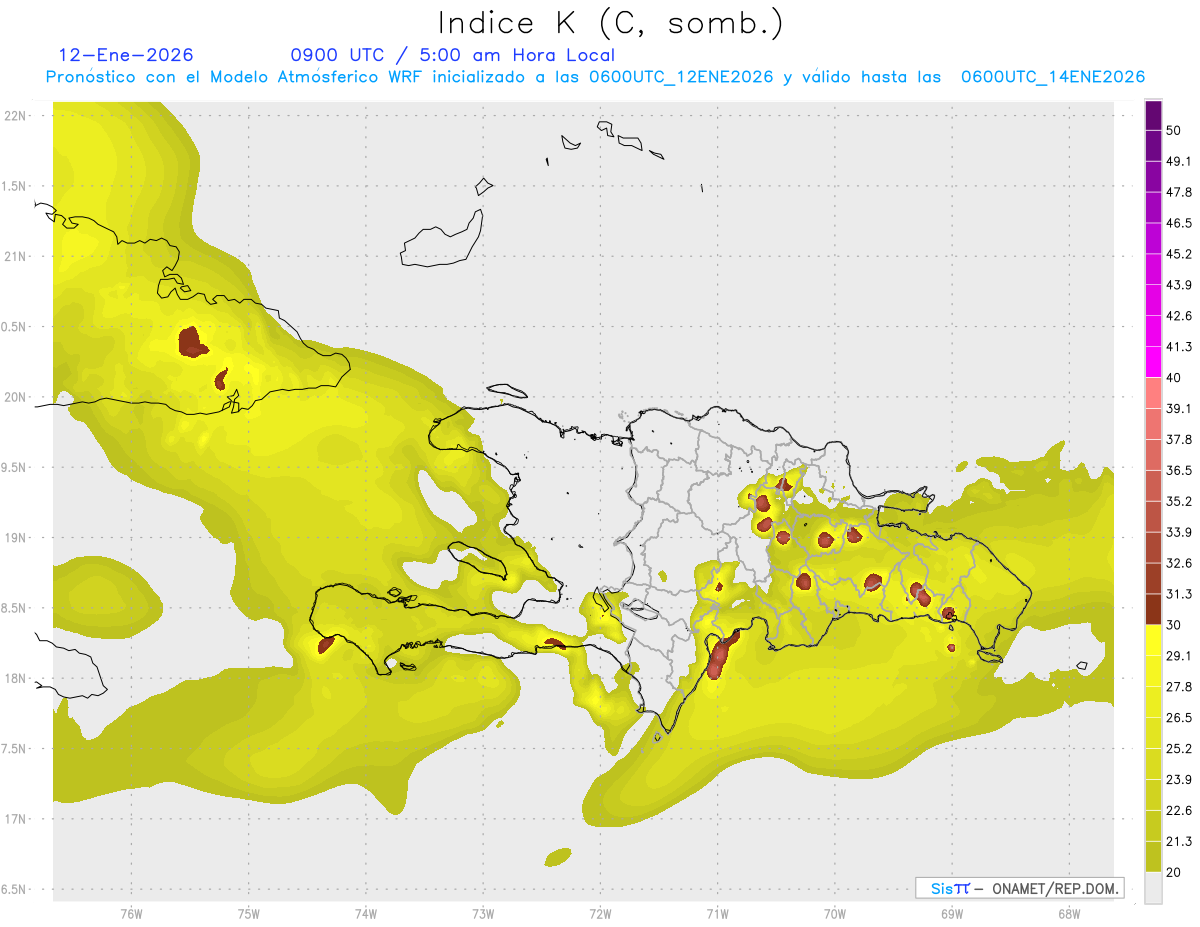Click the '72W' longitude axis label
This screenshot has width=1200, height=927.
point(600,914)
